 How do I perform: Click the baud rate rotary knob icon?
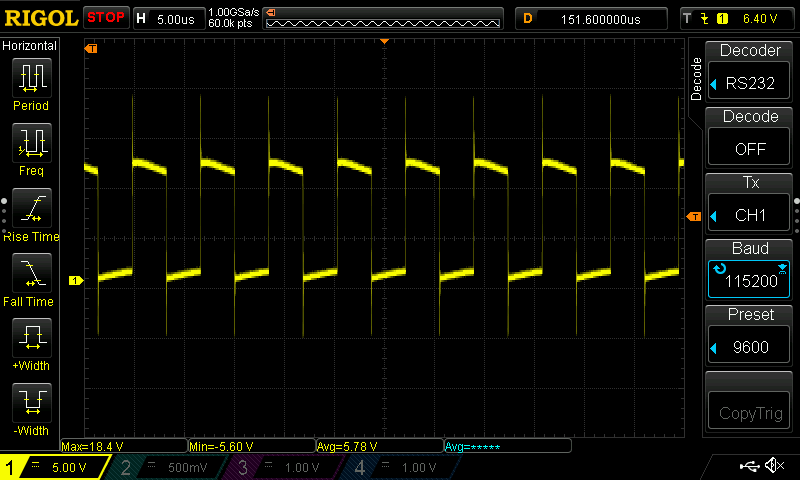coord(719,268)
